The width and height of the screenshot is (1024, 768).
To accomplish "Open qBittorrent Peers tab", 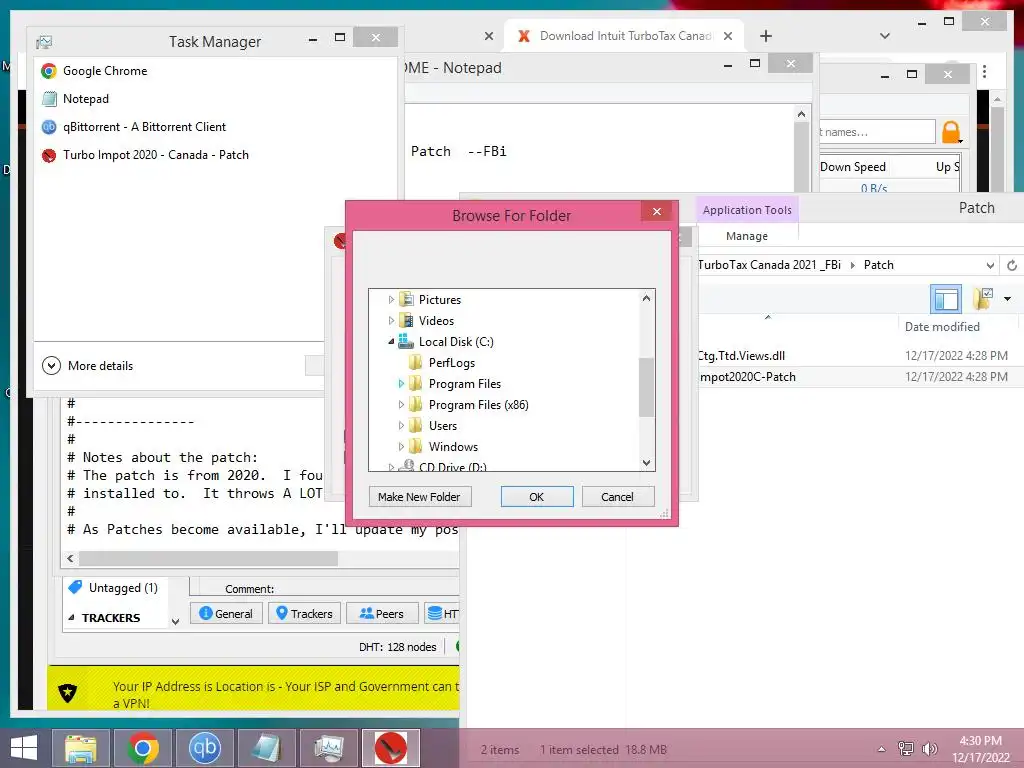I will tap(381, 613).
